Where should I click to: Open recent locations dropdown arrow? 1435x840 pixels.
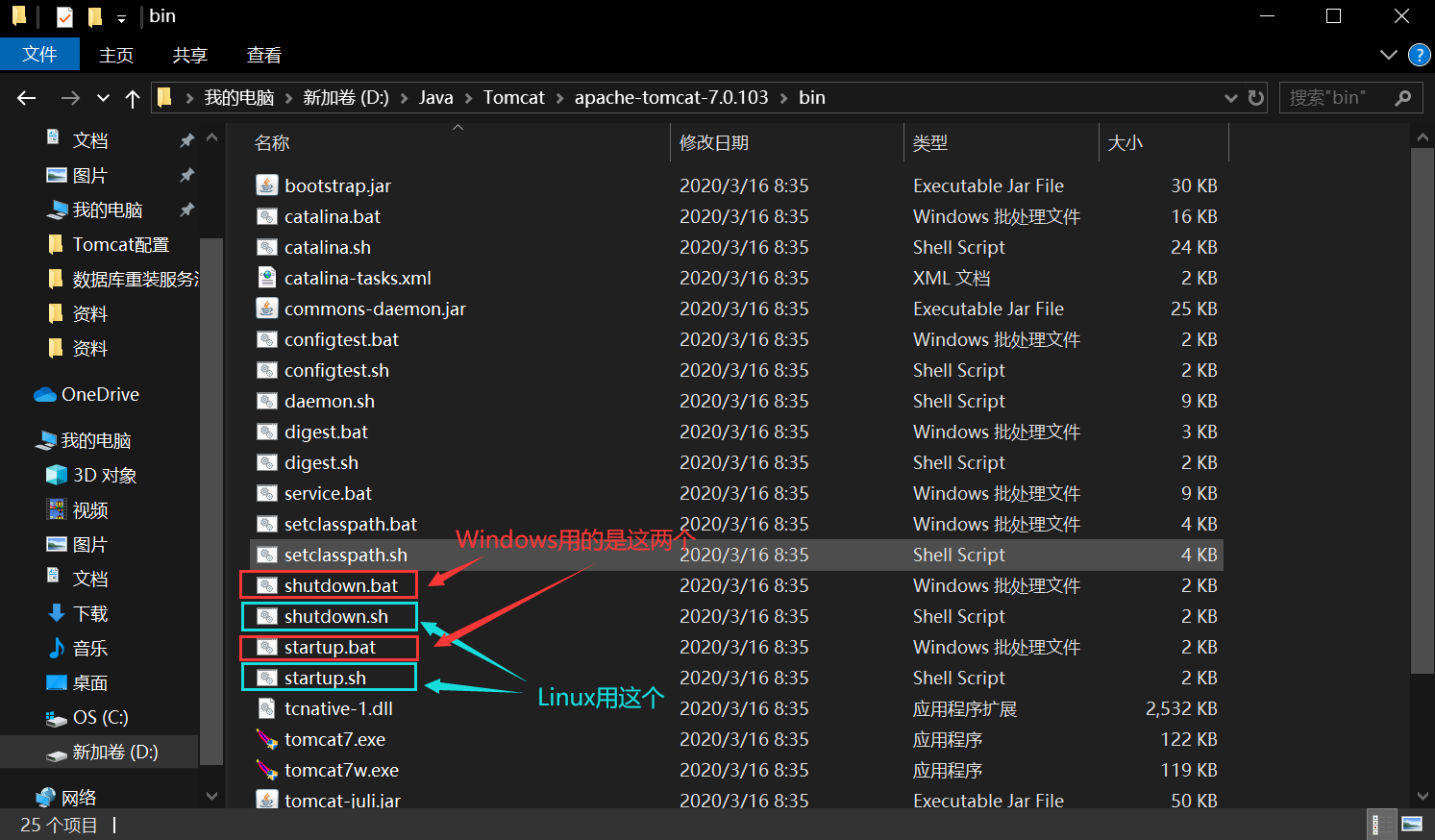103,98
